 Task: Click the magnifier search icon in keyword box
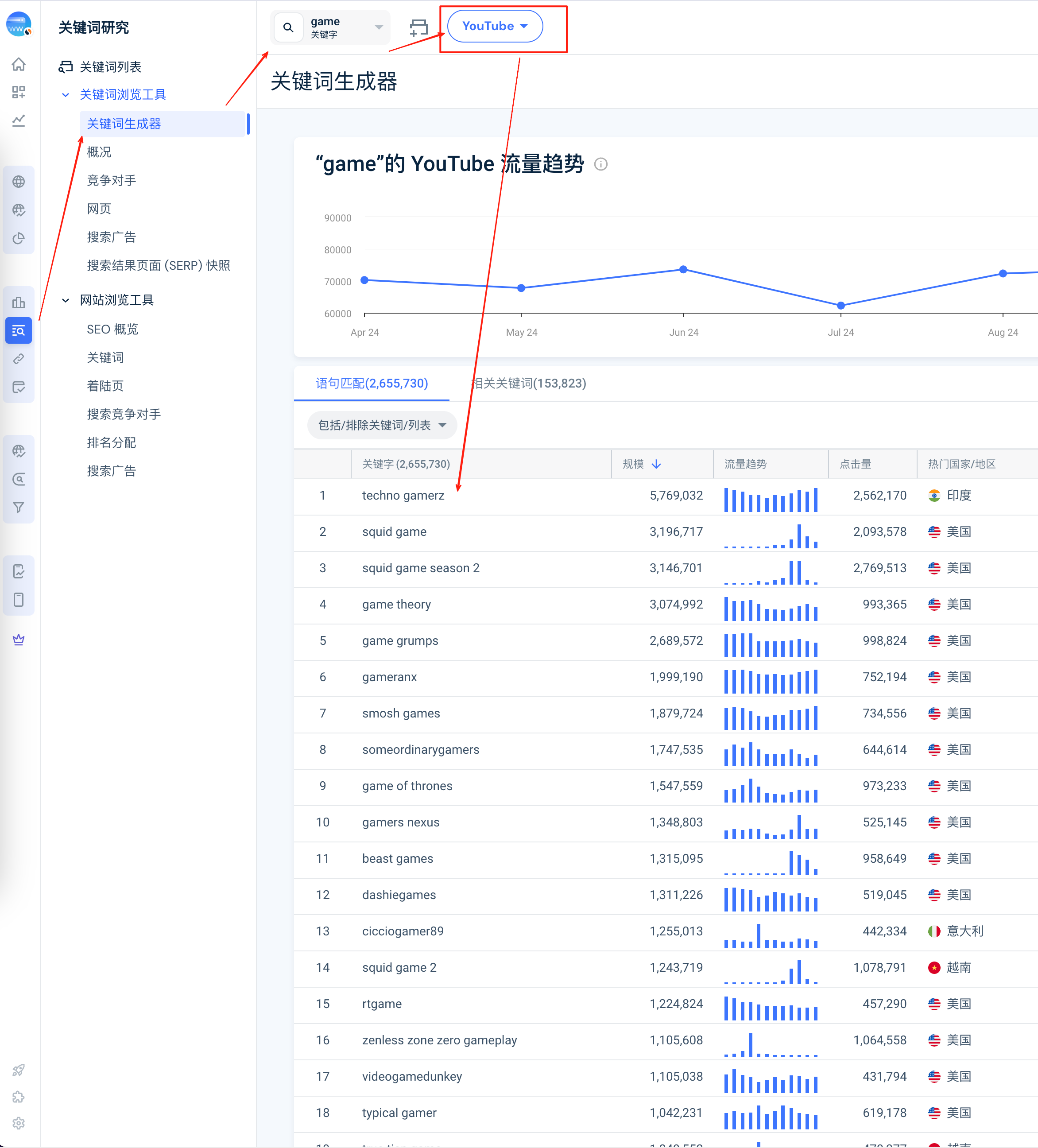(x=289, y=27)
